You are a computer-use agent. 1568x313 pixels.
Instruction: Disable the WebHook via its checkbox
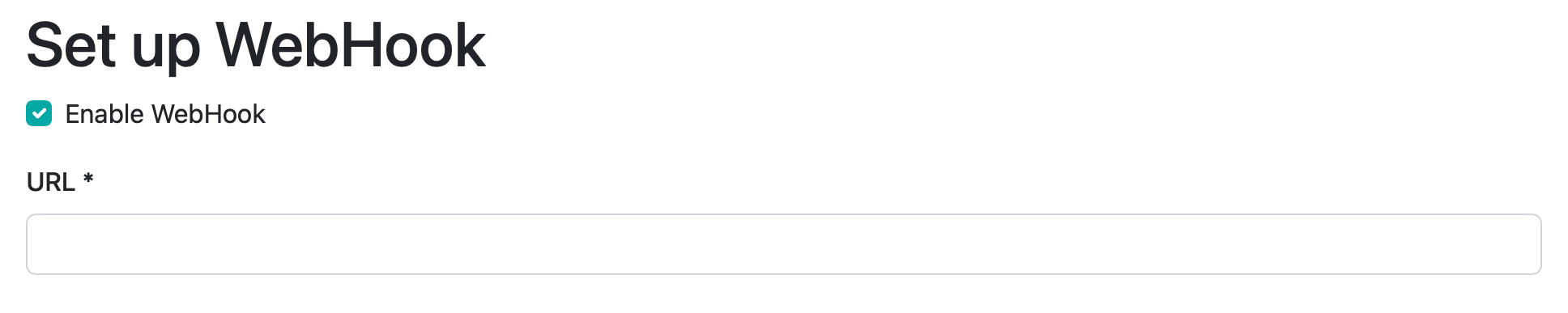click(39, 114)
